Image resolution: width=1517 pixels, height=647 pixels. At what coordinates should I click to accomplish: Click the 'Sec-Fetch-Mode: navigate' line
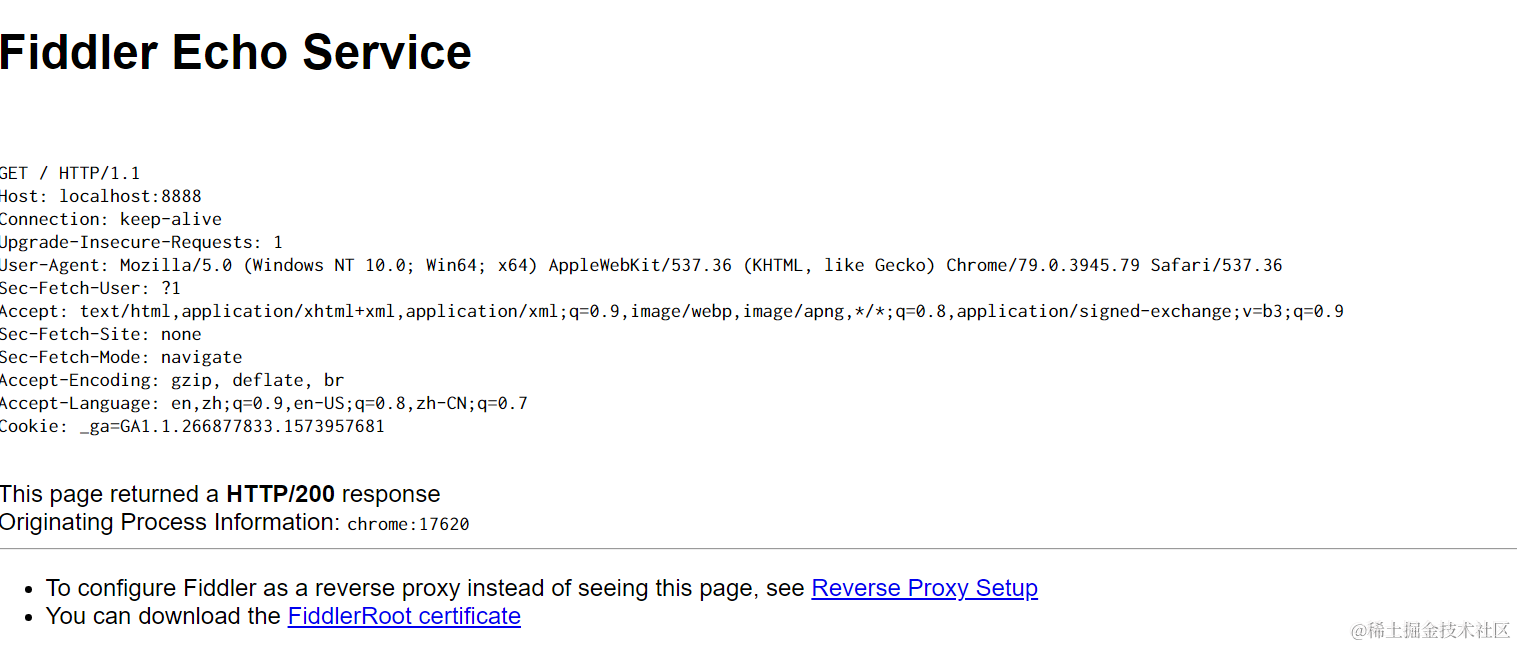121,357
